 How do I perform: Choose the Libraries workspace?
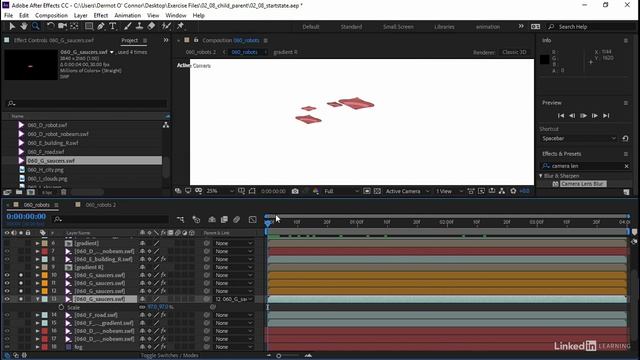click(x=444, y=27)
